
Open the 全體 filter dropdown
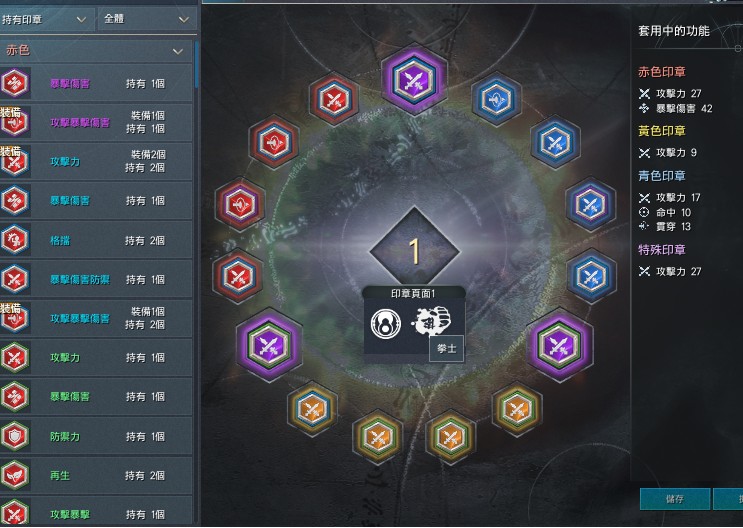pyautogui.click(x=147, y=19)
